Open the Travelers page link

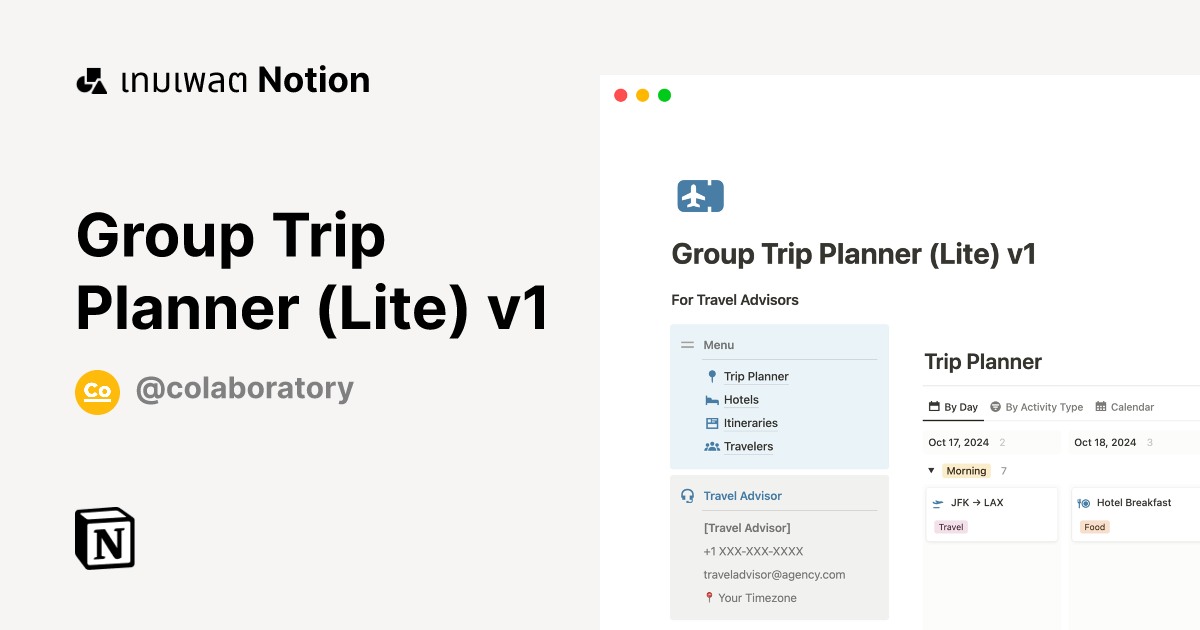point(748,446)
